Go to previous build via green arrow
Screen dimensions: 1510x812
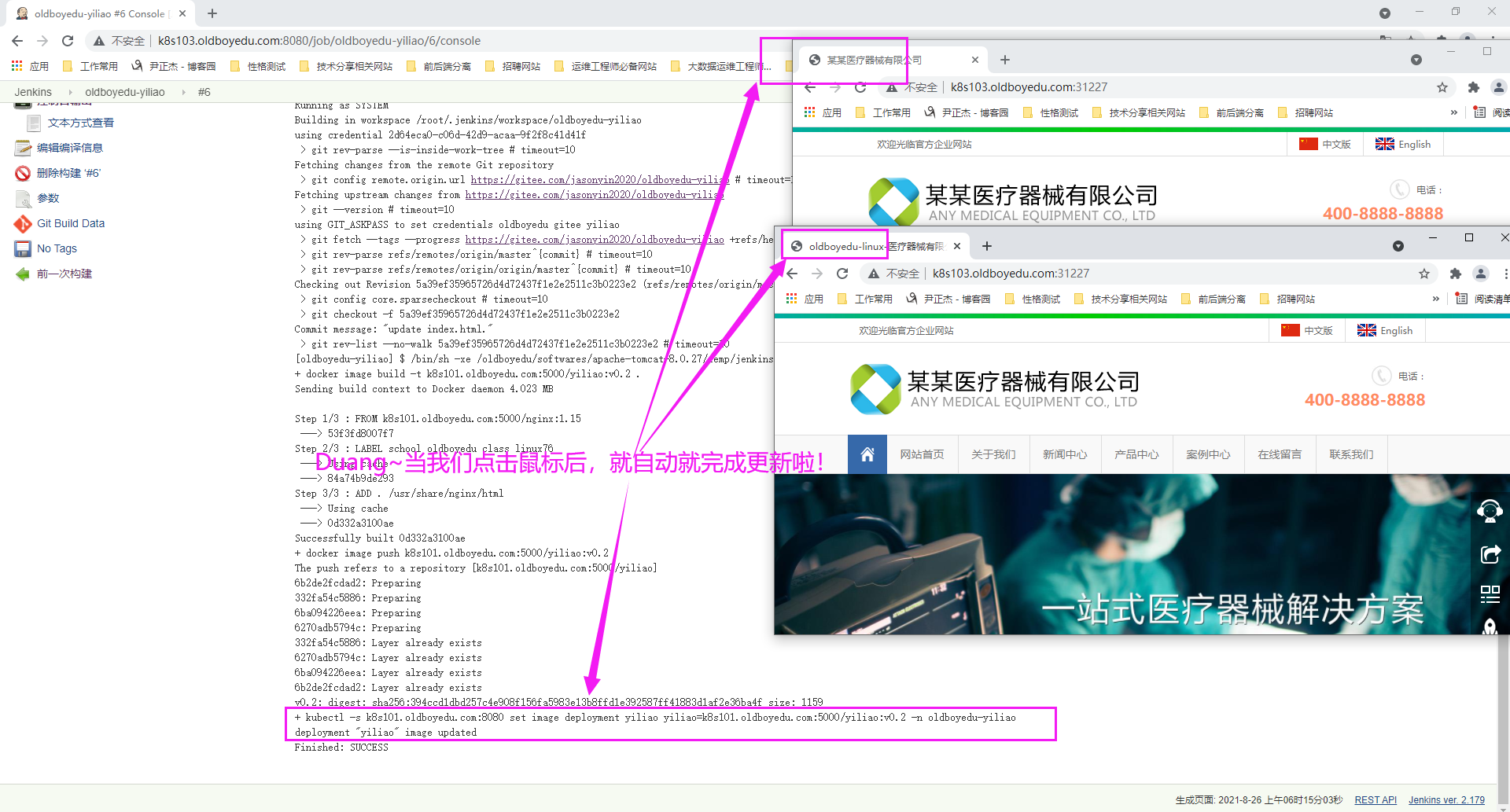[x=23, y=274]
